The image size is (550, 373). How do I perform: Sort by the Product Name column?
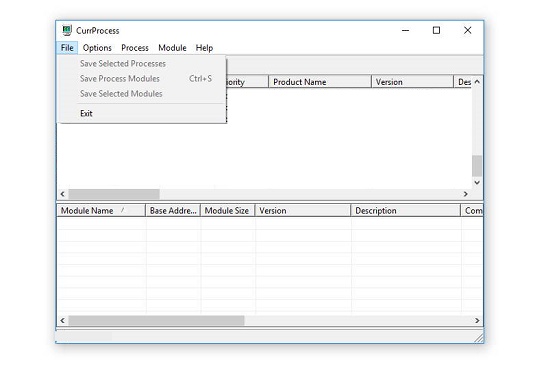click(320, 82)
